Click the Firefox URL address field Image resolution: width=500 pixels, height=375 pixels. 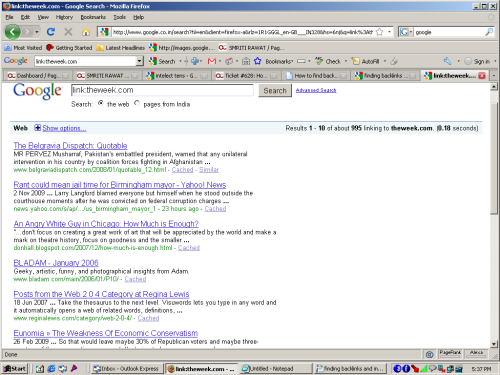click(x=243, y=32)
